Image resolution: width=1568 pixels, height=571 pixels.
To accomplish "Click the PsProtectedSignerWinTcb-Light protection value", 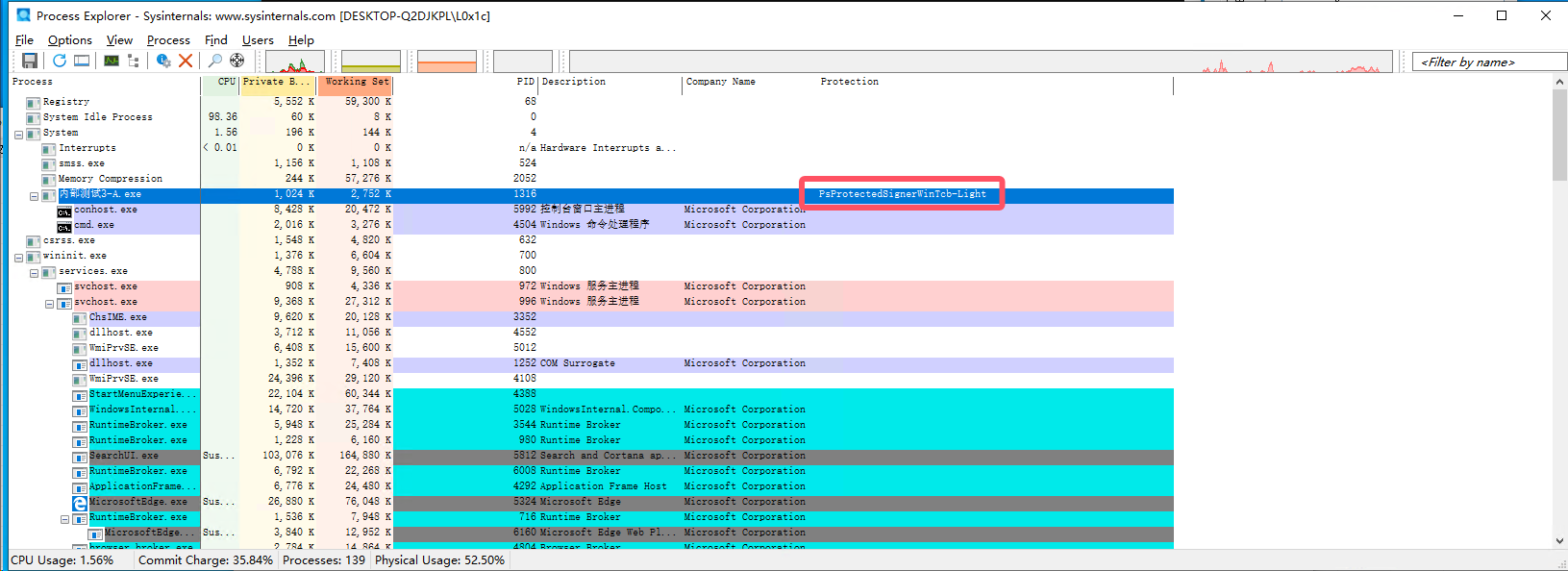I will tap(902, 194).
